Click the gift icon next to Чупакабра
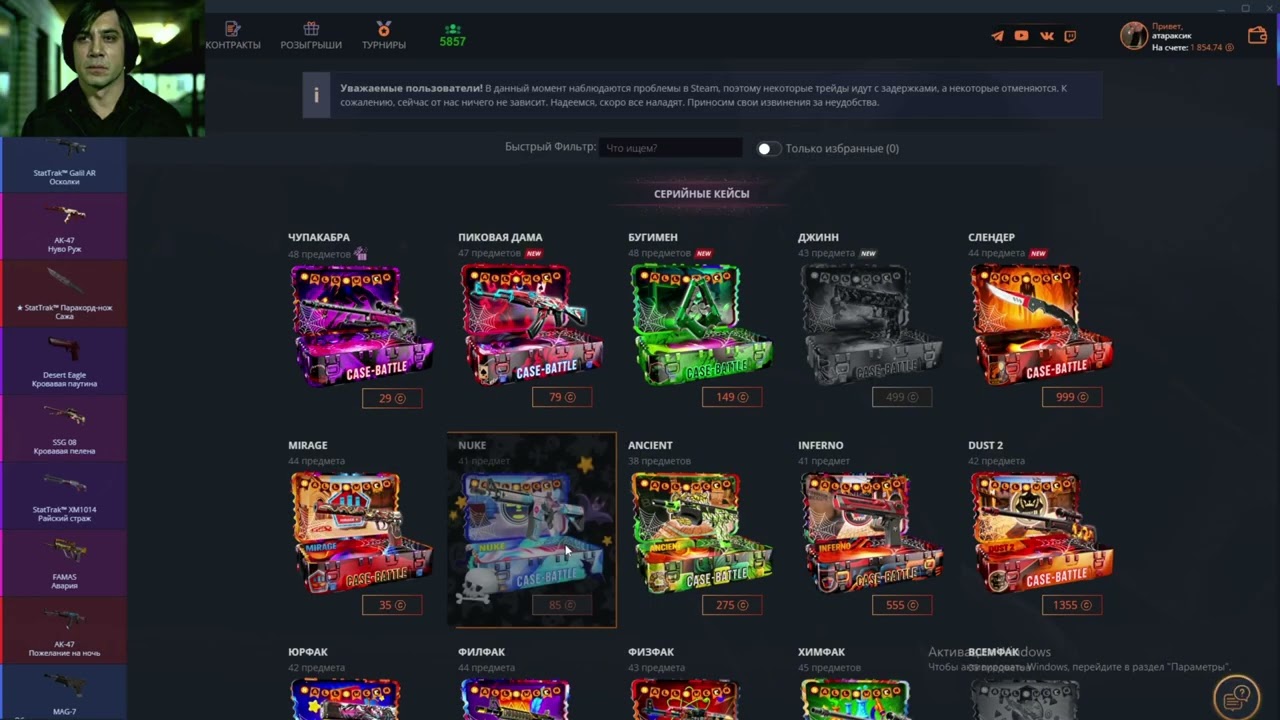The image size is (1280, 720). click(x=361, y=254)
